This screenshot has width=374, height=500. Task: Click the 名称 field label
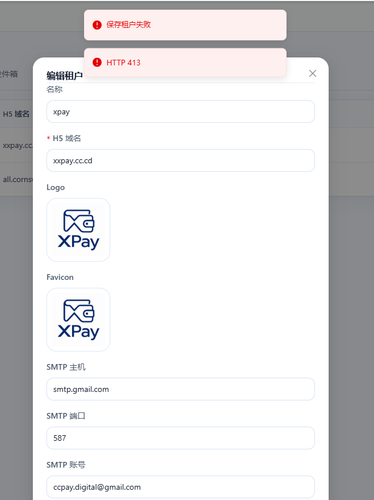point(55,89)
